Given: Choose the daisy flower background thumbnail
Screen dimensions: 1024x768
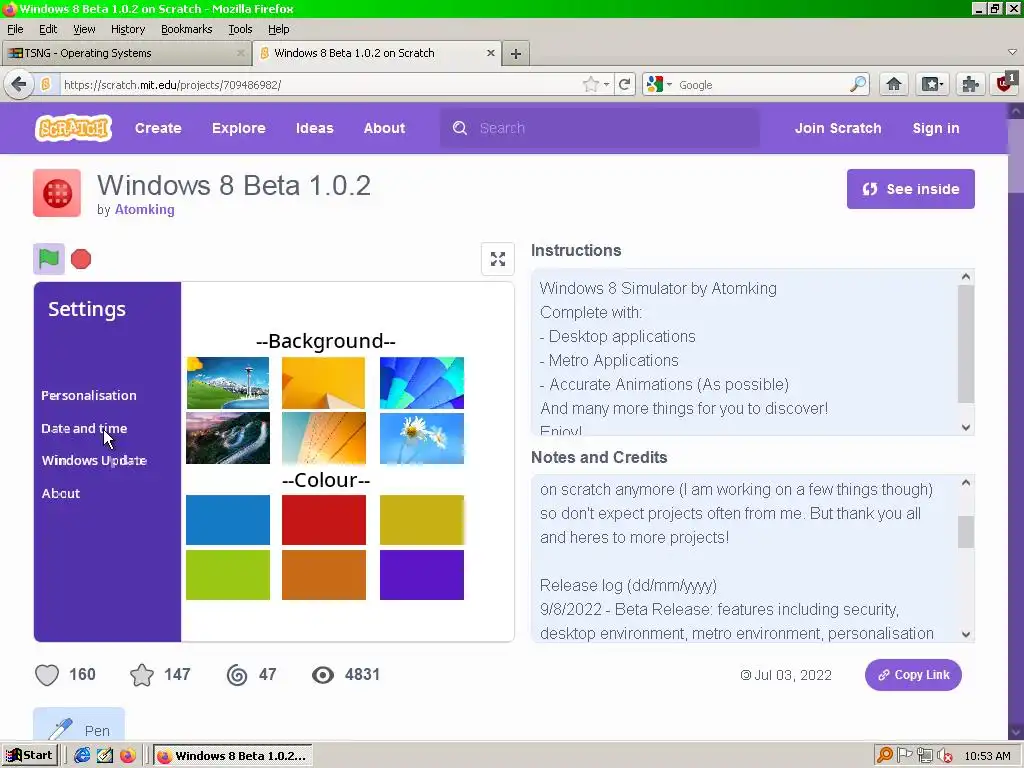Looking at the screenshot, I should point(422,438).
